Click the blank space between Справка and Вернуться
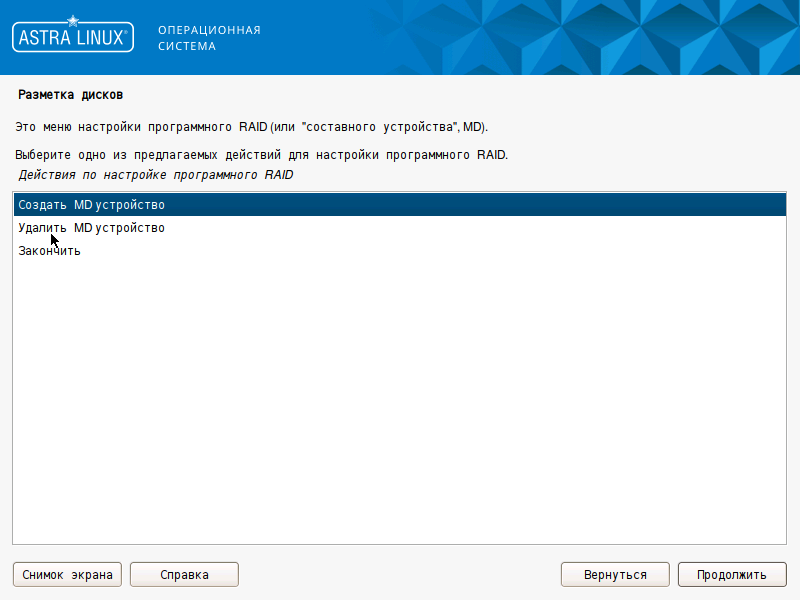This screenshot has height=600, width=800. pyautogui.click(x=400, y=574)
